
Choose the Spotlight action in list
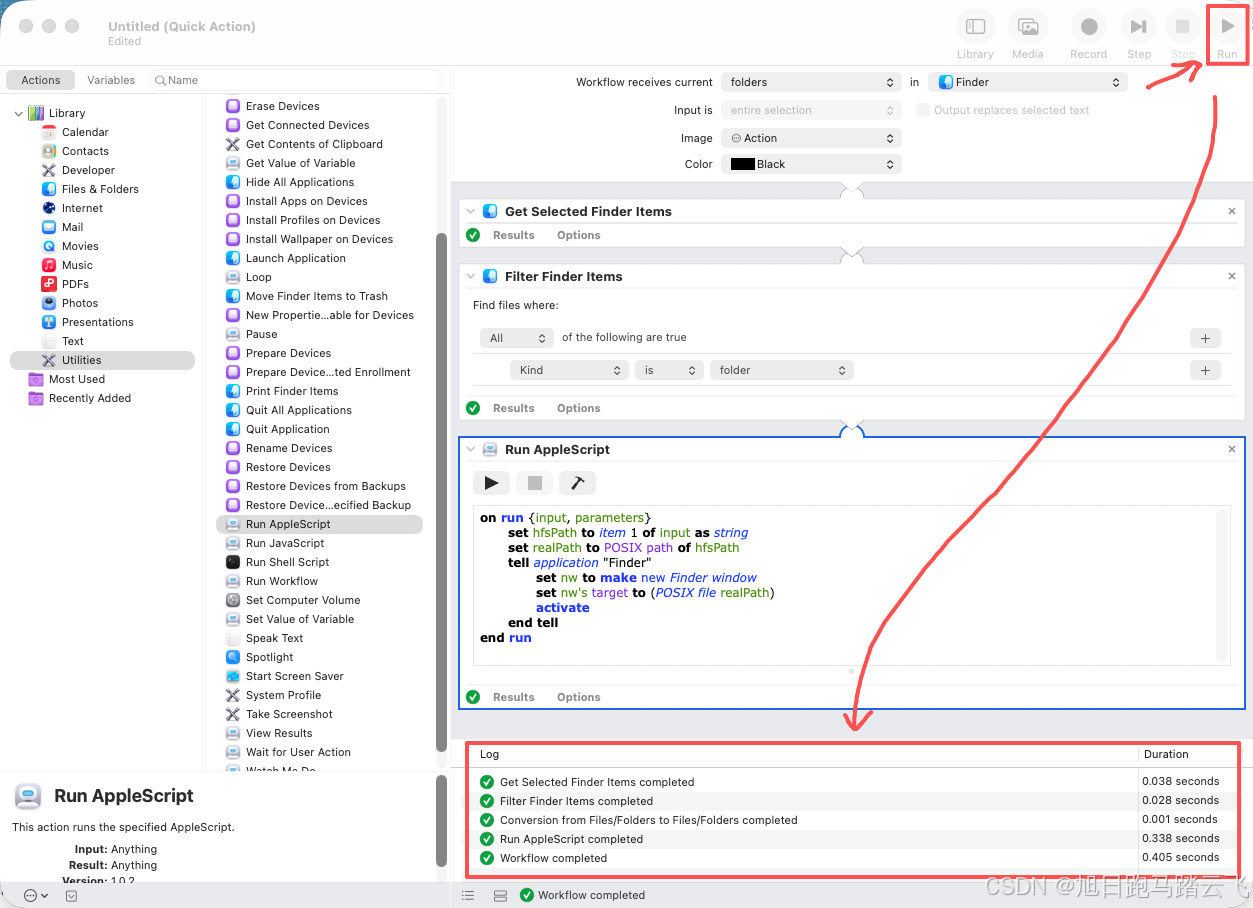(269, 657)
